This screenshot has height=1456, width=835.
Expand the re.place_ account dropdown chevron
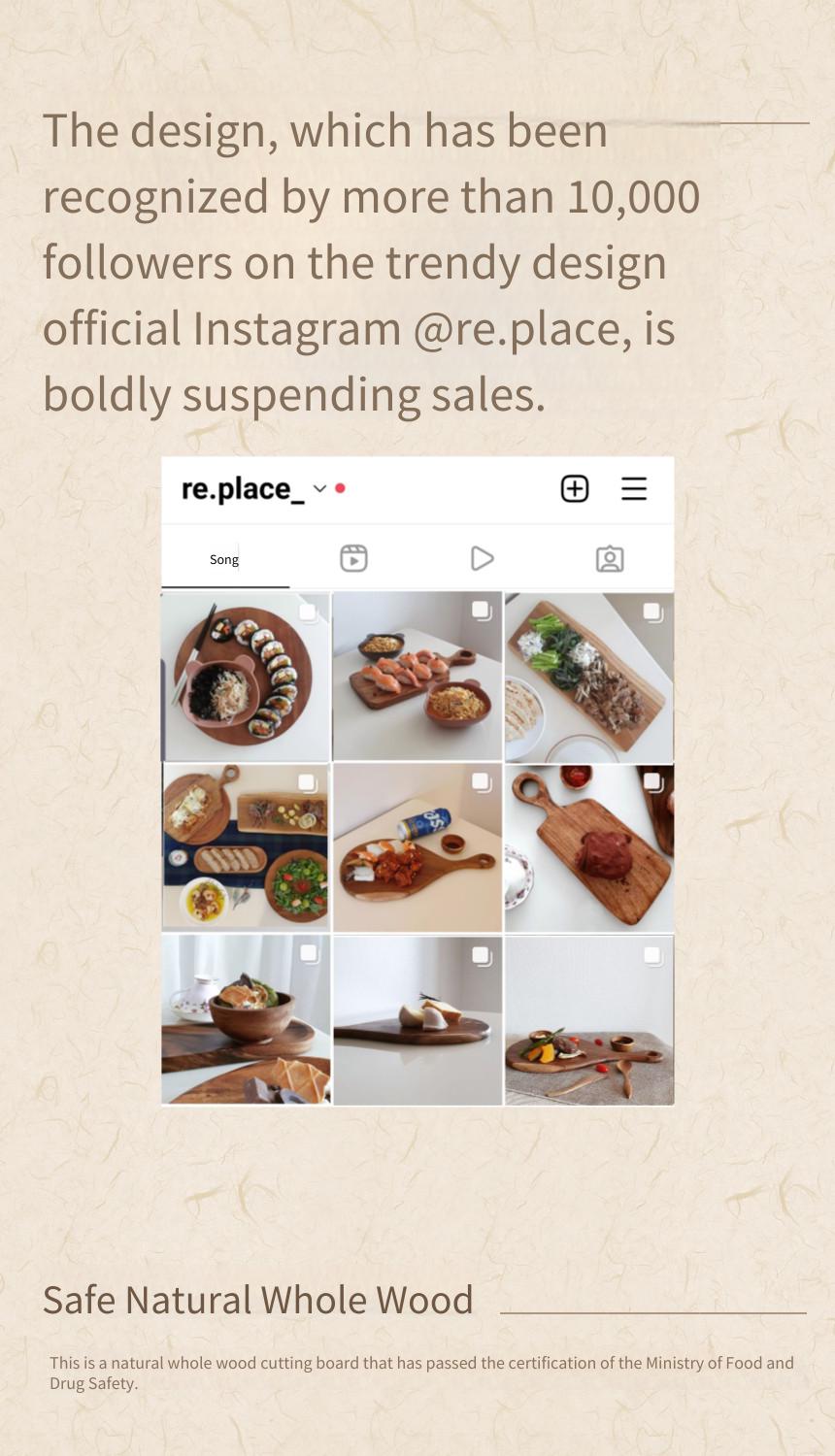[319, 488]
